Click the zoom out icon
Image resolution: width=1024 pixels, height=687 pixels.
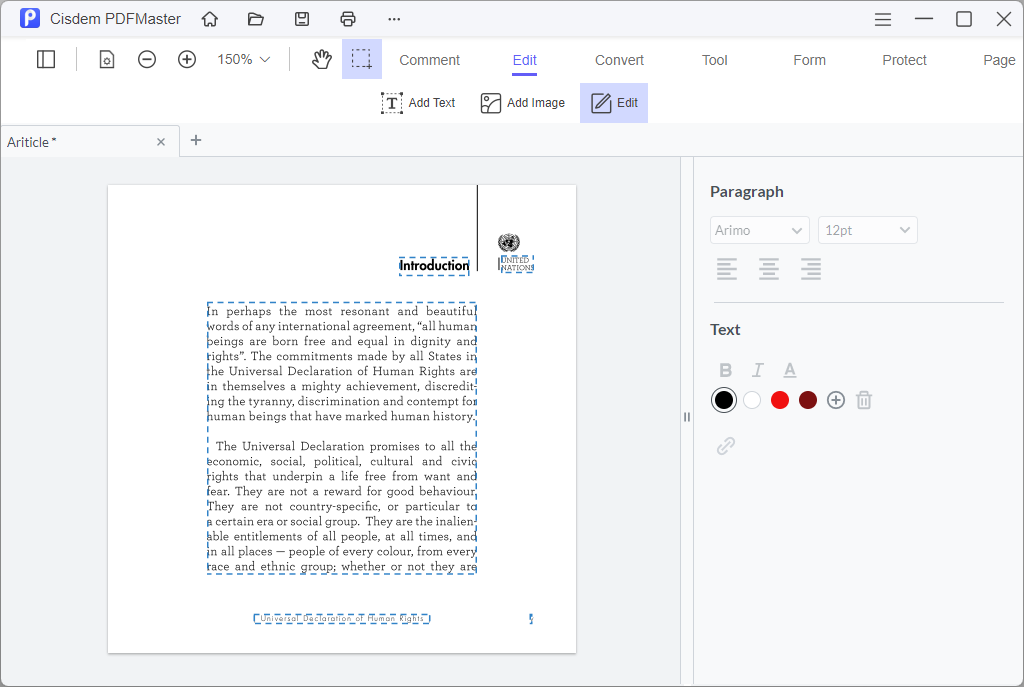point(147,59)
